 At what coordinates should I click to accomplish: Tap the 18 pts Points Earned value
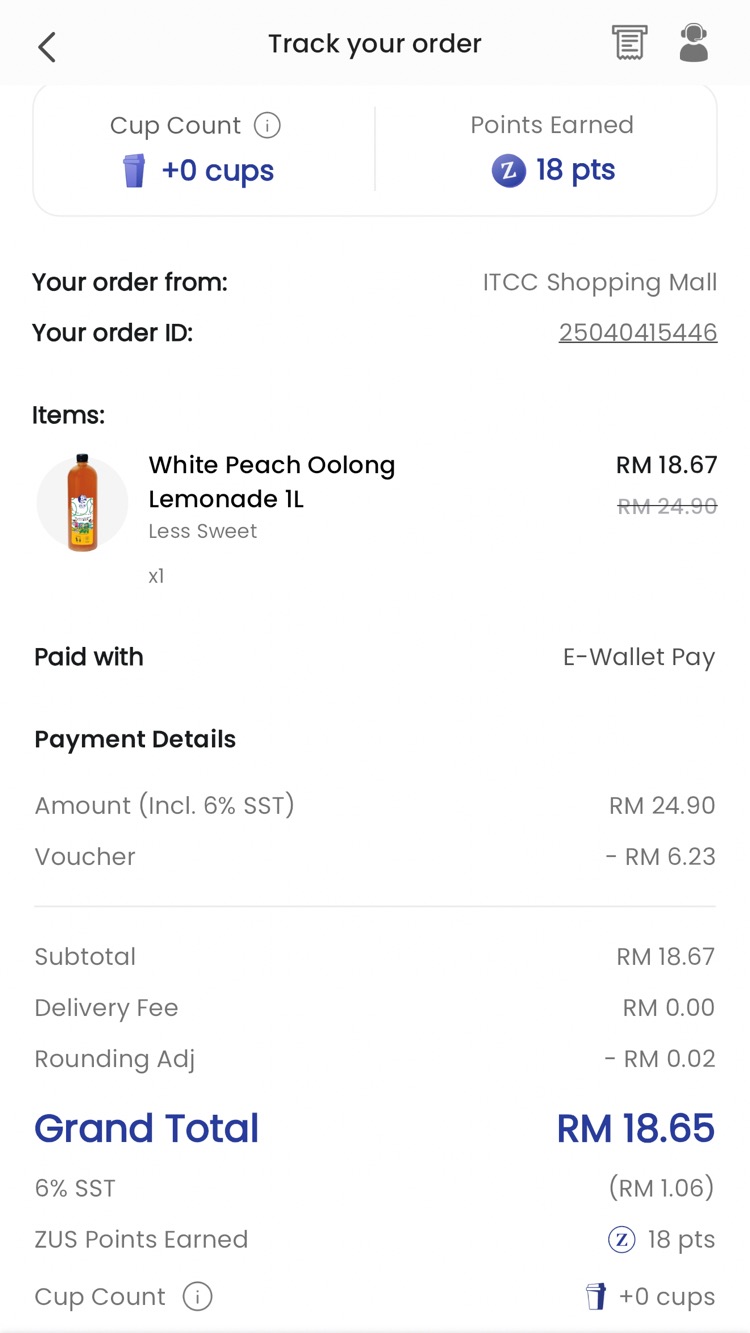coord(575,170)
